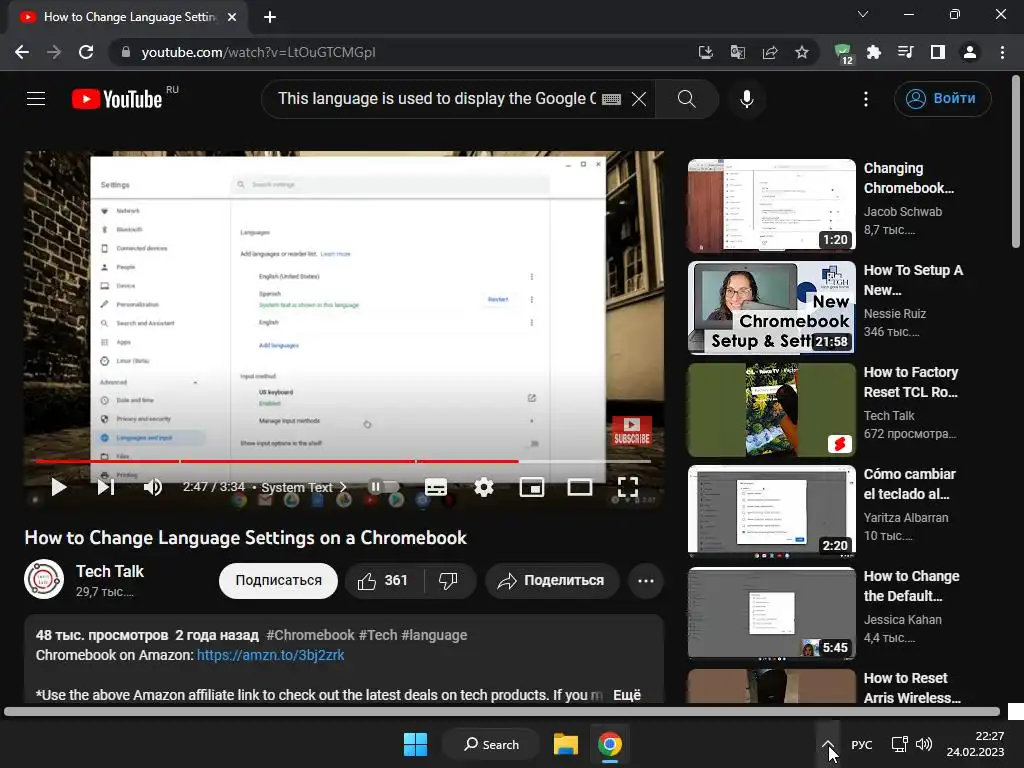Open How to Reset Arris Wireless video
The image size is (1024, 768).
coord(771,686)
